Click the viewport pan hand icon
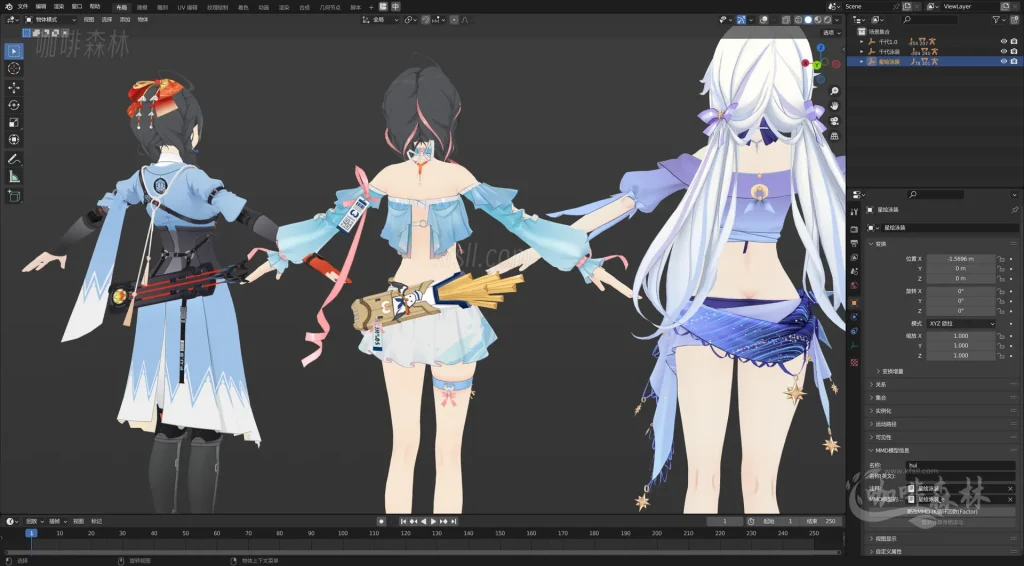 point(834,106)
